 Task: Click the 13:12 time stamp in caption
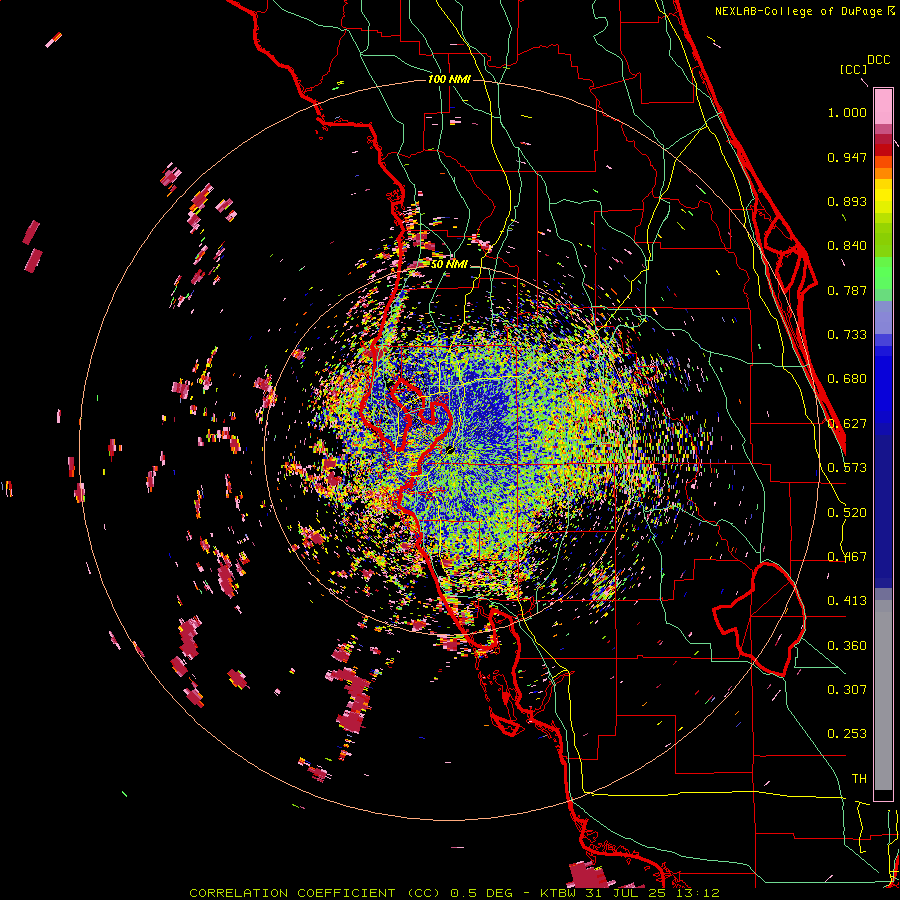pos(697,893)
